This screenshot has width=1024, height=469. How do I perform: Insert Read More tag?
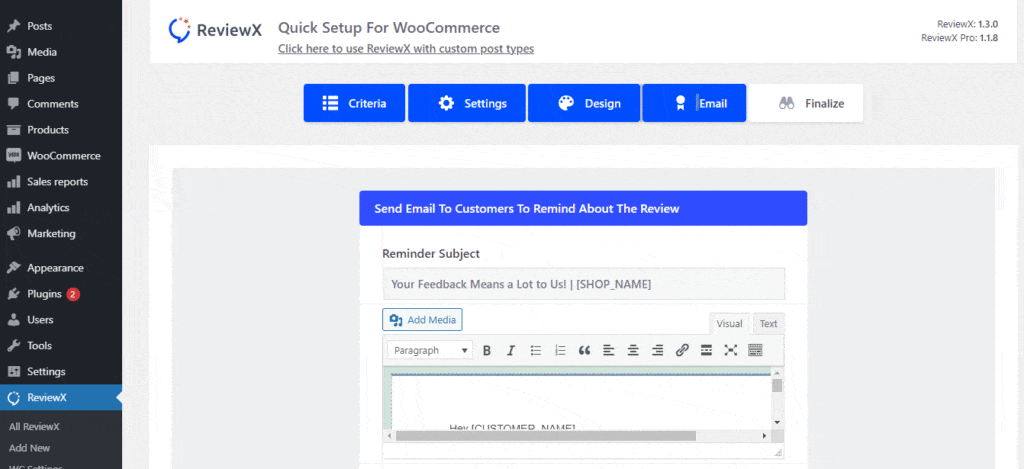click(x=706, y=351)
